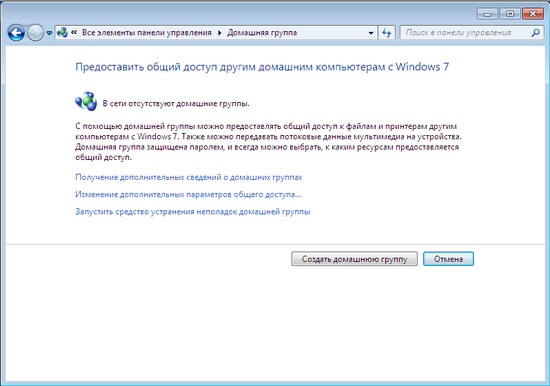Screen dimensions: 550x386
Task: Open 'Изменение дополнительных параметров общего доступа...'
Action: pos(188,194)
